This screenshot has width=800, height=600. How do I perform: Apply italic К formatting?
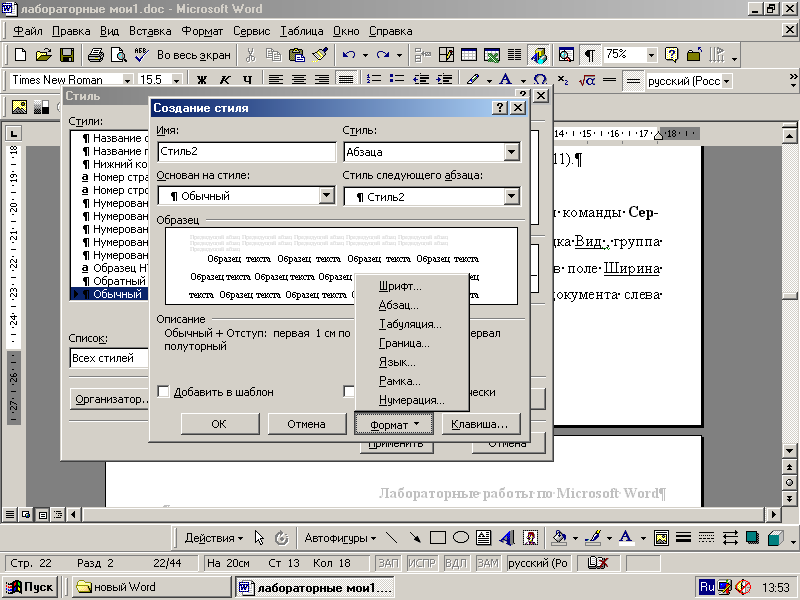225,80
